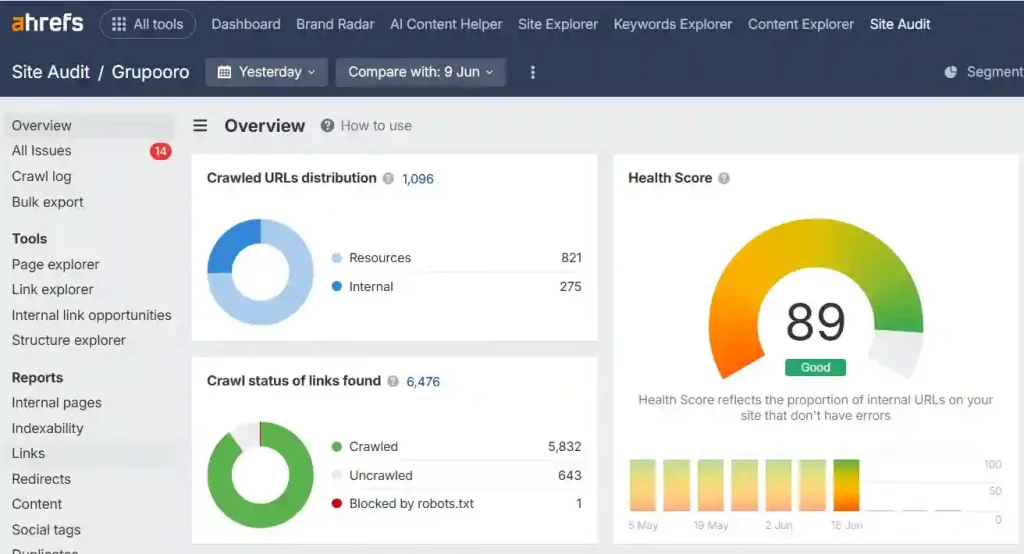Open AI Content Helper
The height and width of the screenshot is (554, 1024).
coord(446,24)
